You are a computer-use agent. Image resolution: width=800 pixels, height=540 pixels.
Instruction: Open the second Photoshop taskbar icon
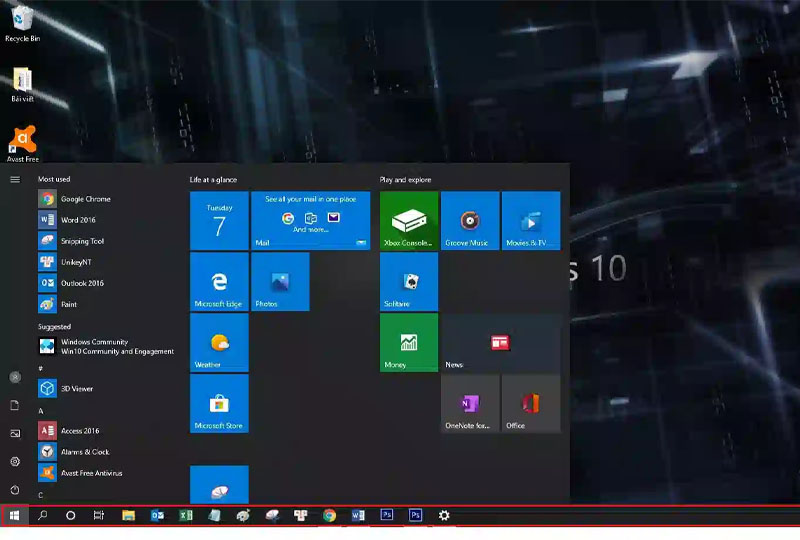click(415, 515)
